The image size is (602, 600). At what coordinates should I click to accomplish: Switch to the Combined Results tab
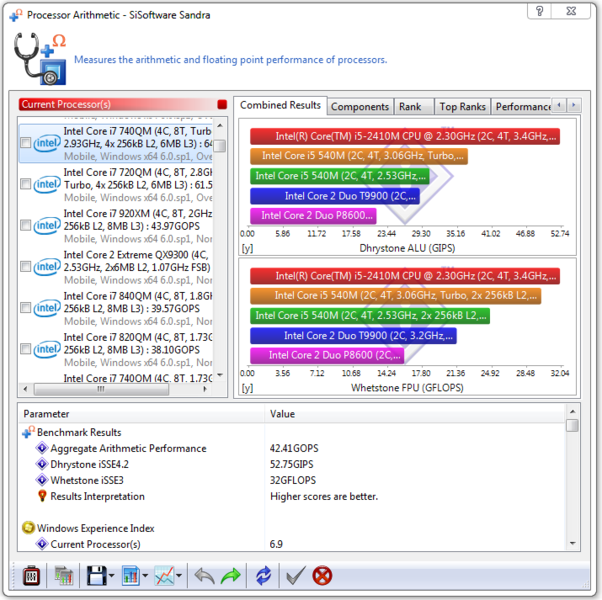(280, 105)
